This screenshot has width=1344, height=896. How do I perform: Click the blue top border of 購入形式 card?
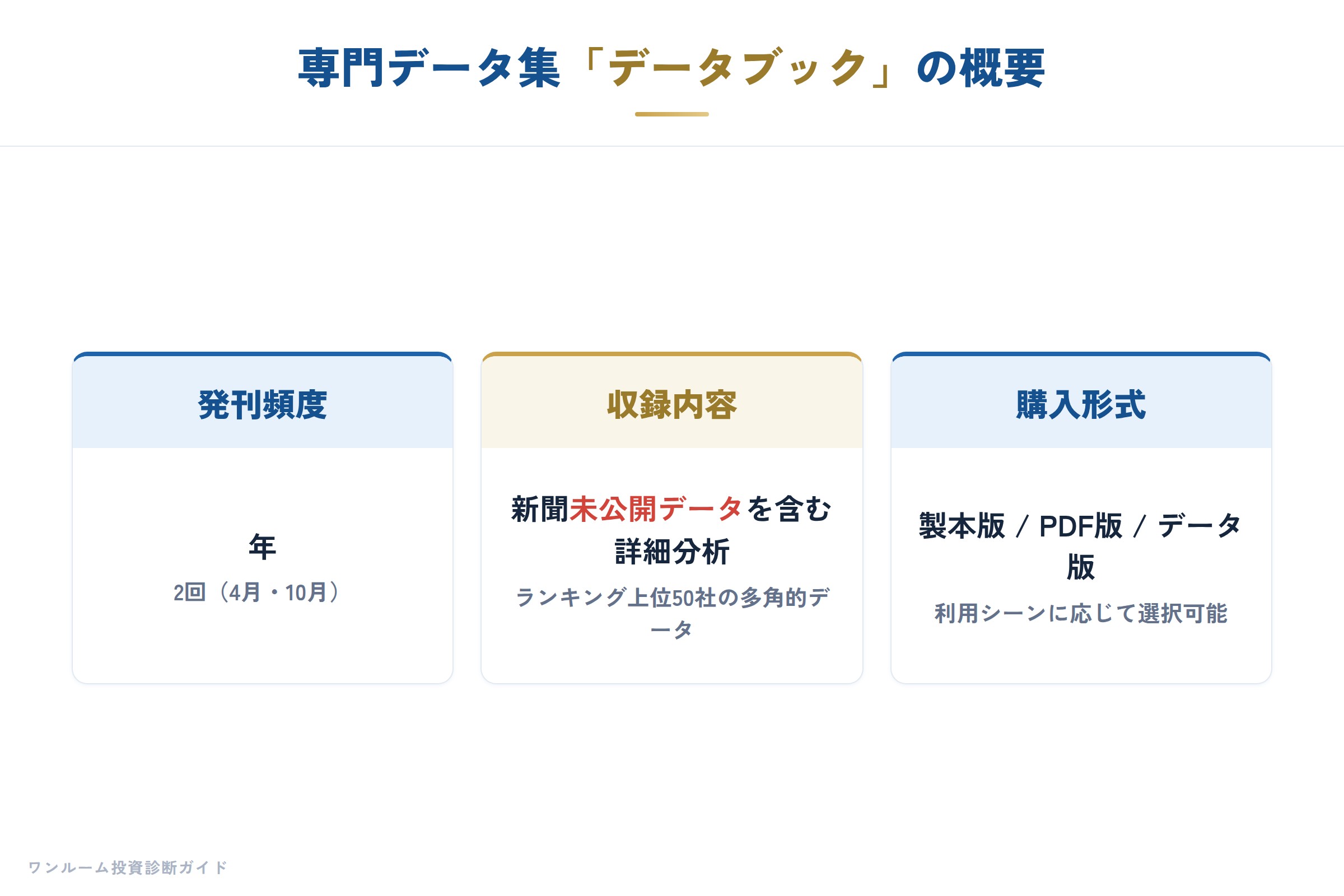1081,354
